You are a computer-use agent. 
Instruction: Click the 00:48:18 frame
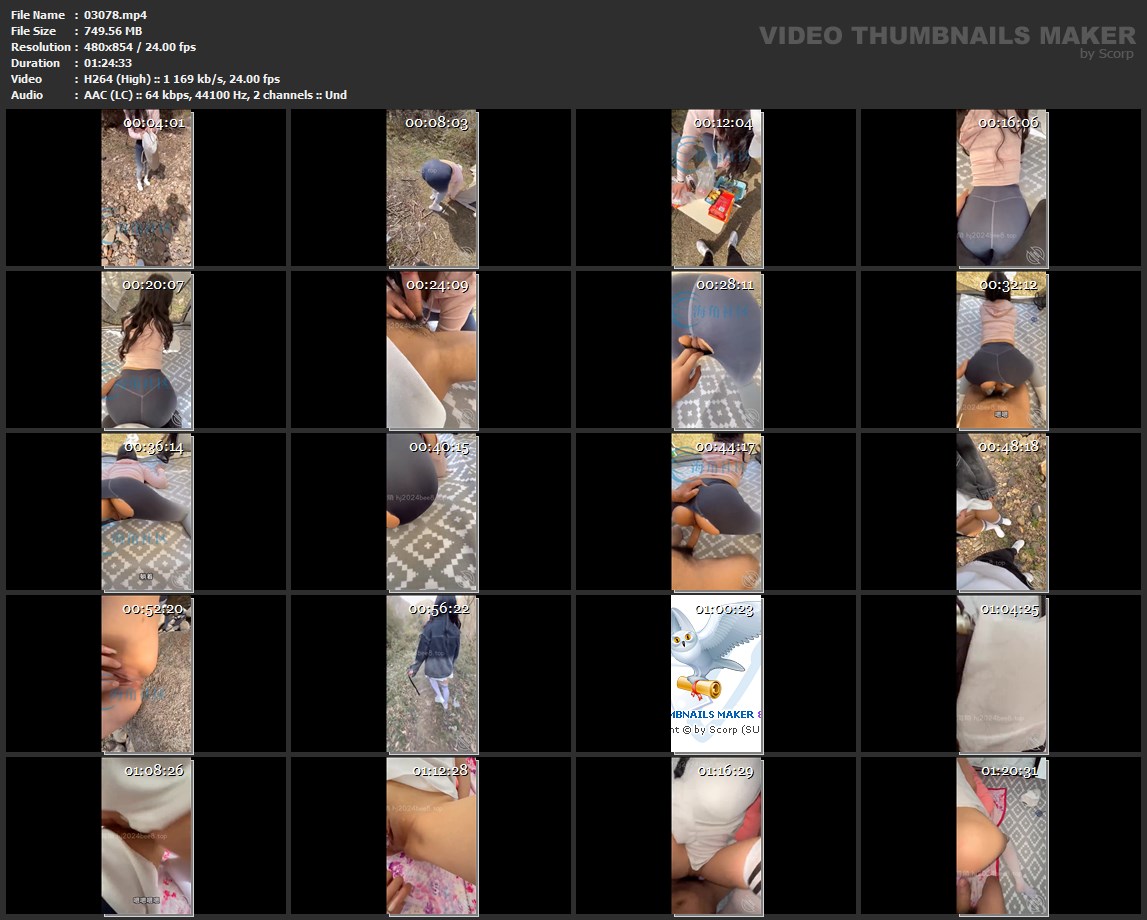tap(1001, 512)
